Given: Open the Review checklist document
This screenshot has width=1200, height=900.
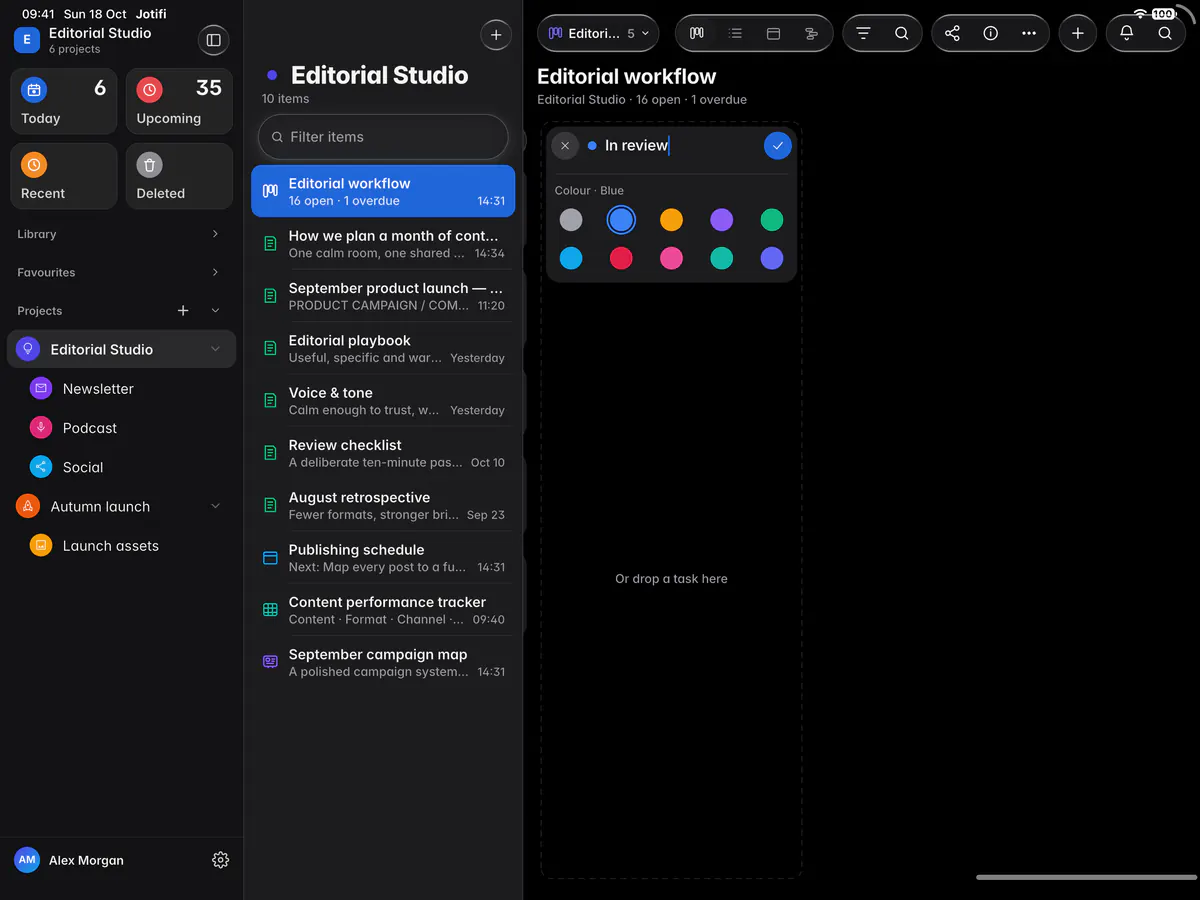Looking at the screenshot, I should pyautogui.click(x=383, y=453).
